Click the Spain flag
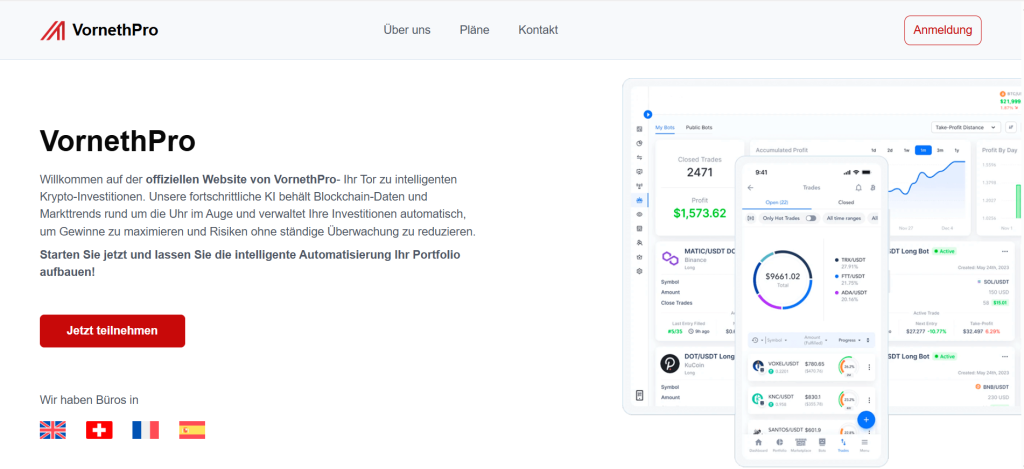This screenshot has height=469, width=1024. [x=192, y=430]
